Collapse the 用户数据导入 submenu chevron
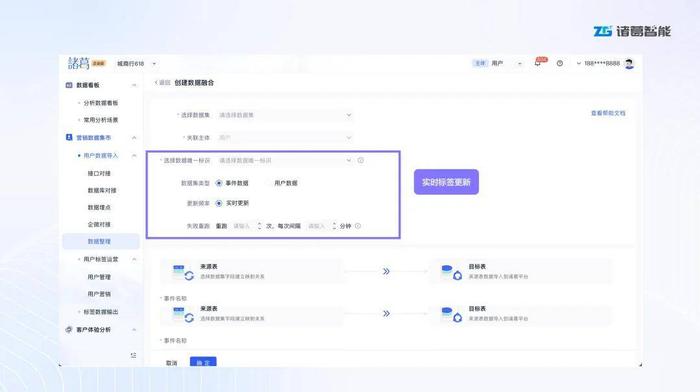 (x=134, y=155)
